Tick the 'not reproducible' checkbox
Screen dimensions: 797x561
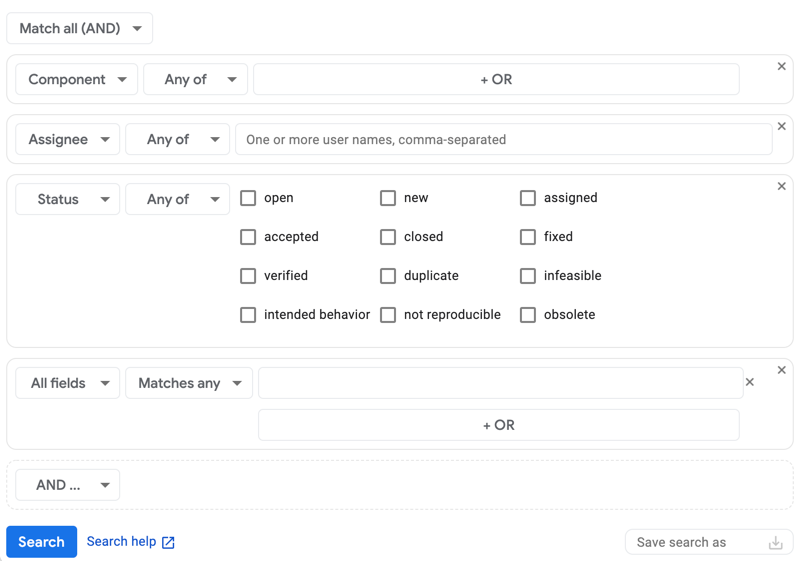388,315
